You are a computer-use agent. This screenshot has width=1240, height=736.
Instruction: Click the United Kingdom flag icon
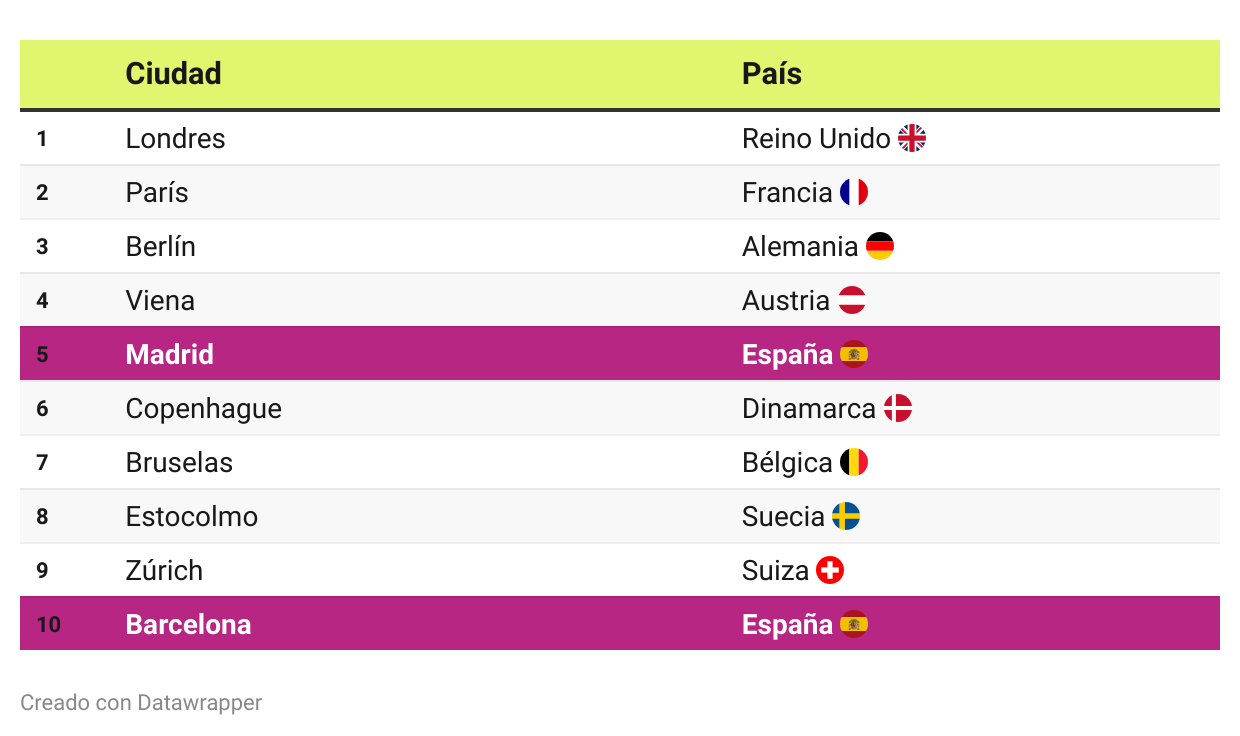pyautogui.click(x=912, y=138)
